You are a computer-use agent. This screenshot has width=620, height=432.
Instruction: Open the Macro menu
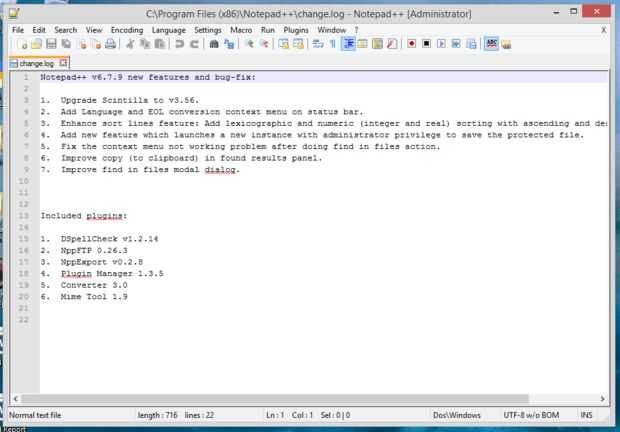241,30
